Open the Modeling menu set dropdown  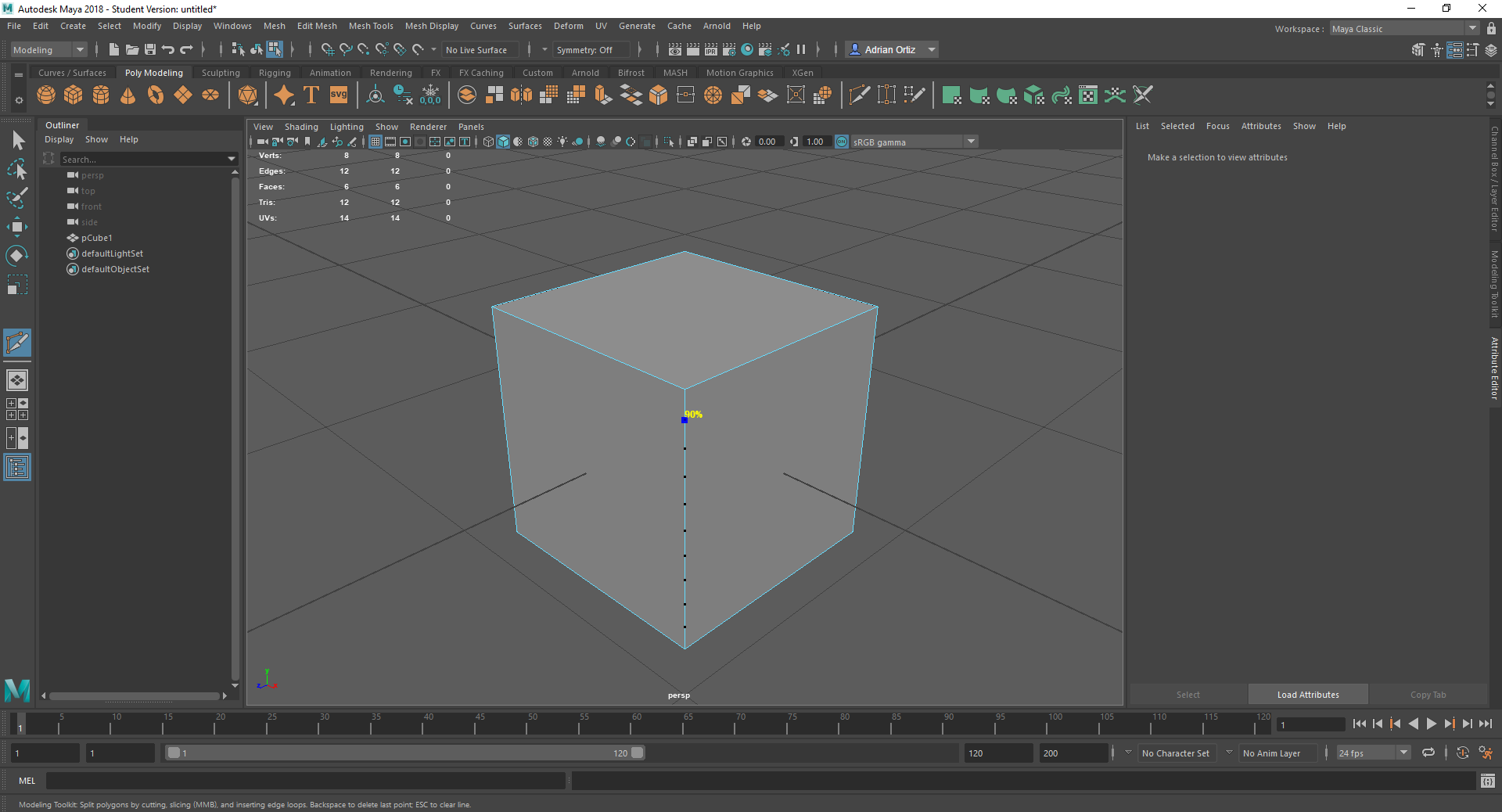[49, 49]
